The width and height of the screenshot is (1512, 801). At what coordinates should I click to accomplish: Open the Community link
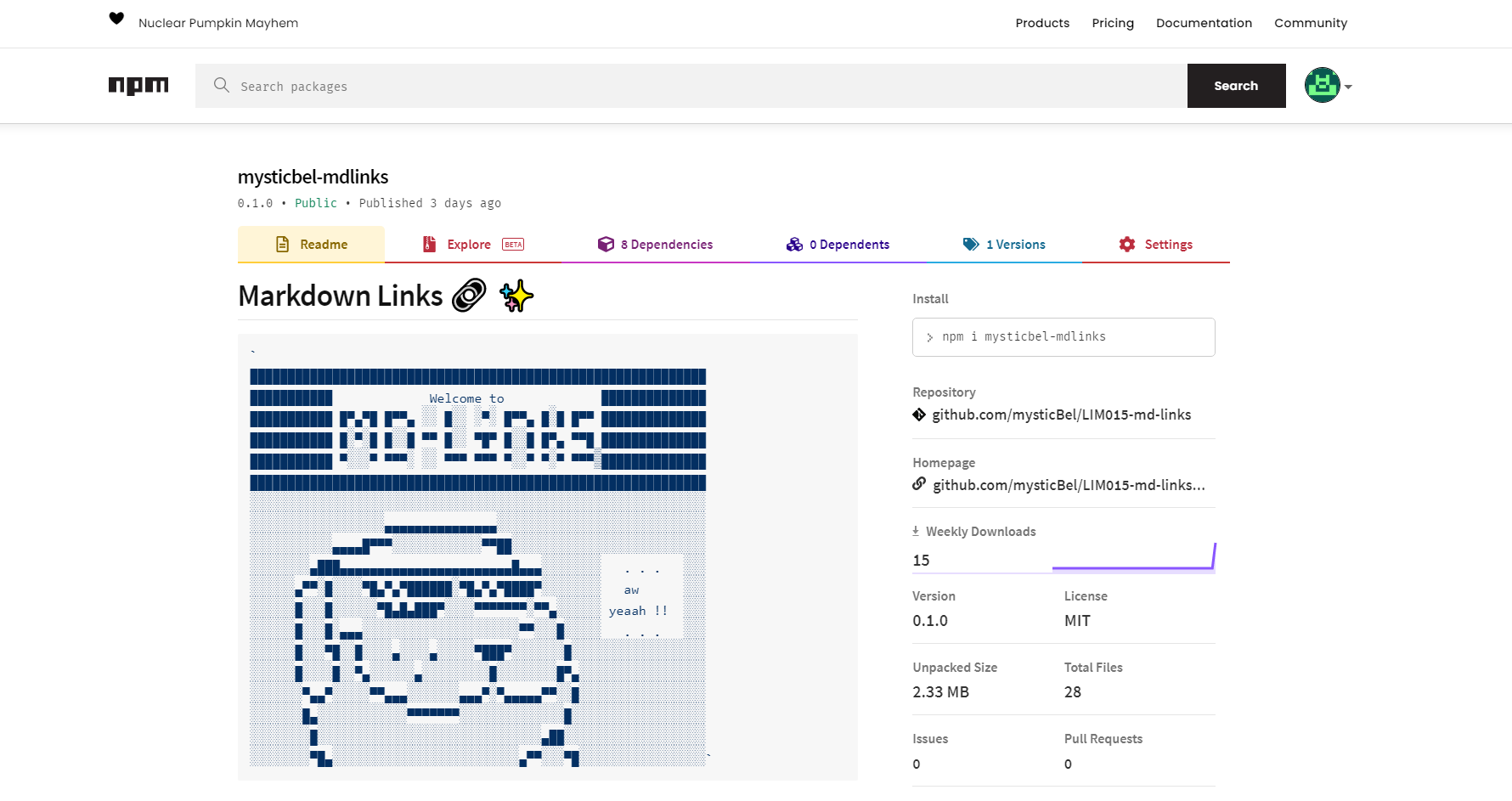tap(1311, 23)
